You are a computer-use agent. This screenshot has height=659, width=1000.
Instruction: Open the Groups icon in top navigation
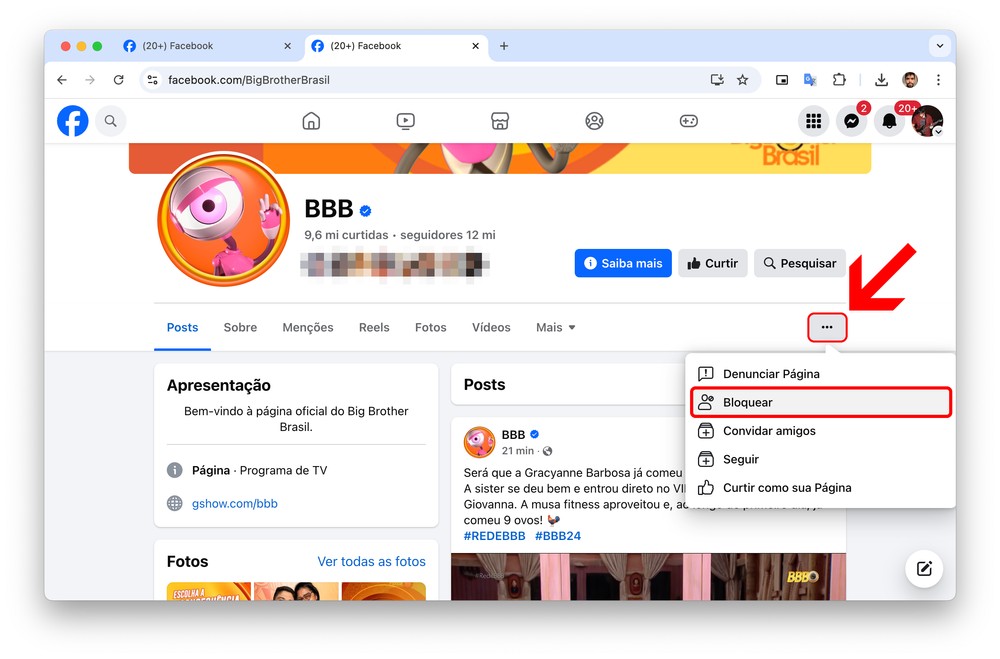594,121
